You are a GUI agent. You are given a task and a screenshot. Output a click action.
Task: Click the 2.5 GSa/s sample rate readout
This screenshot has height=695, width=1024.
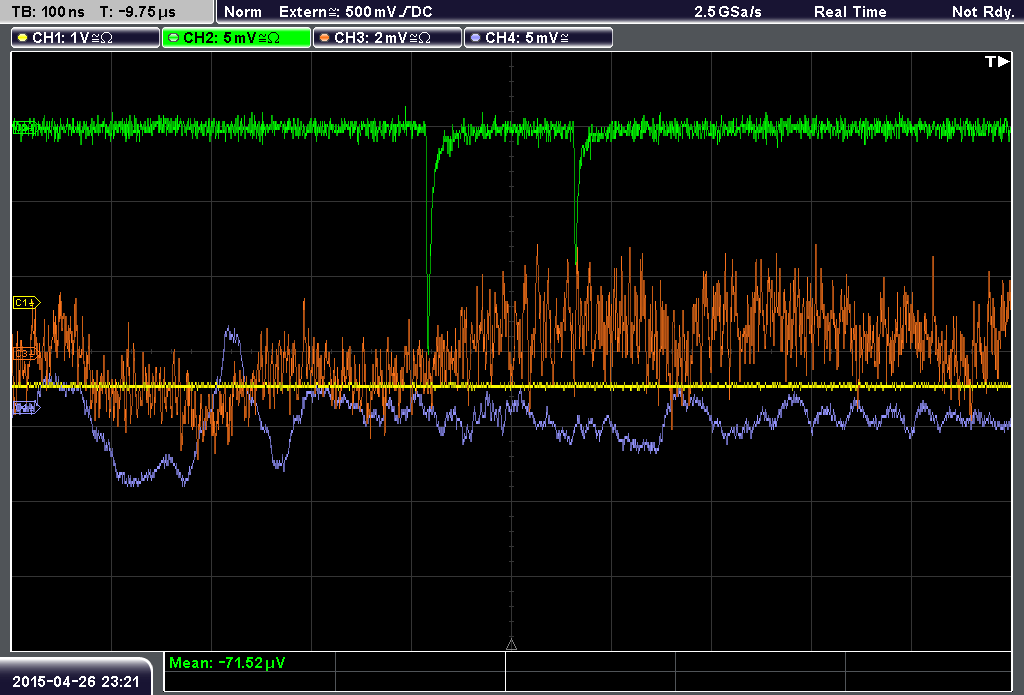pos(728,12)
